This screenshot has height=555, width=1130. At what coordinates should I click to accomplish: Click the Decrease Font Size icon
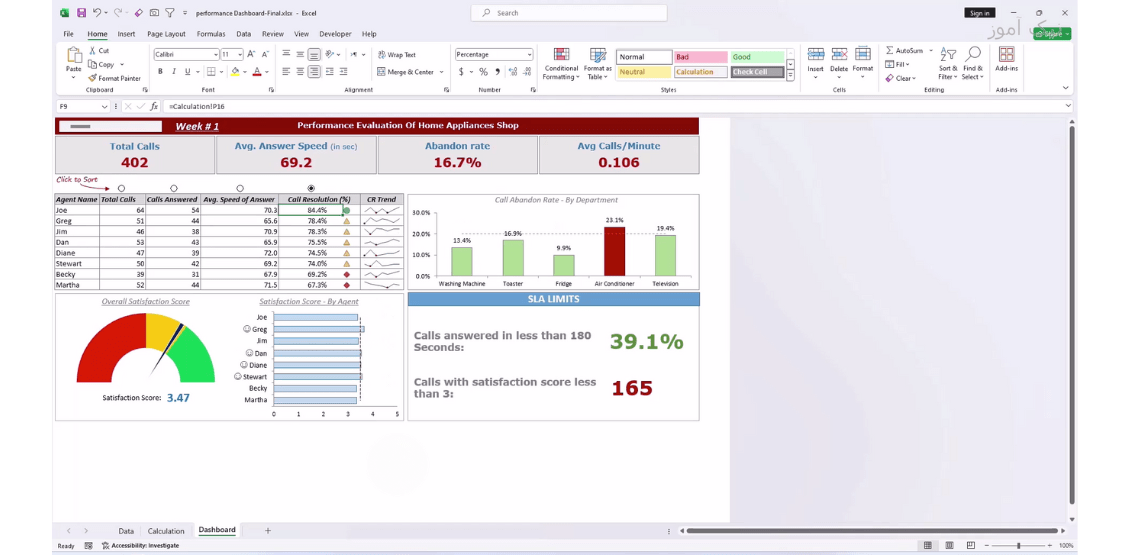tap(264, 54)
